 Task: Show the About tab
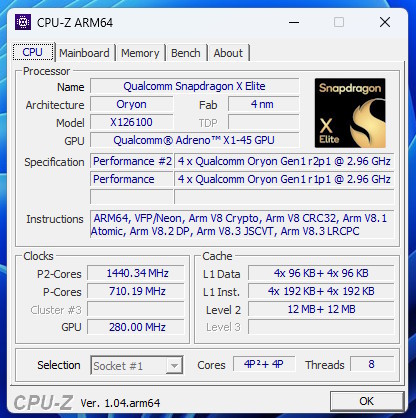pyautogui.click(x=228, y=53)
